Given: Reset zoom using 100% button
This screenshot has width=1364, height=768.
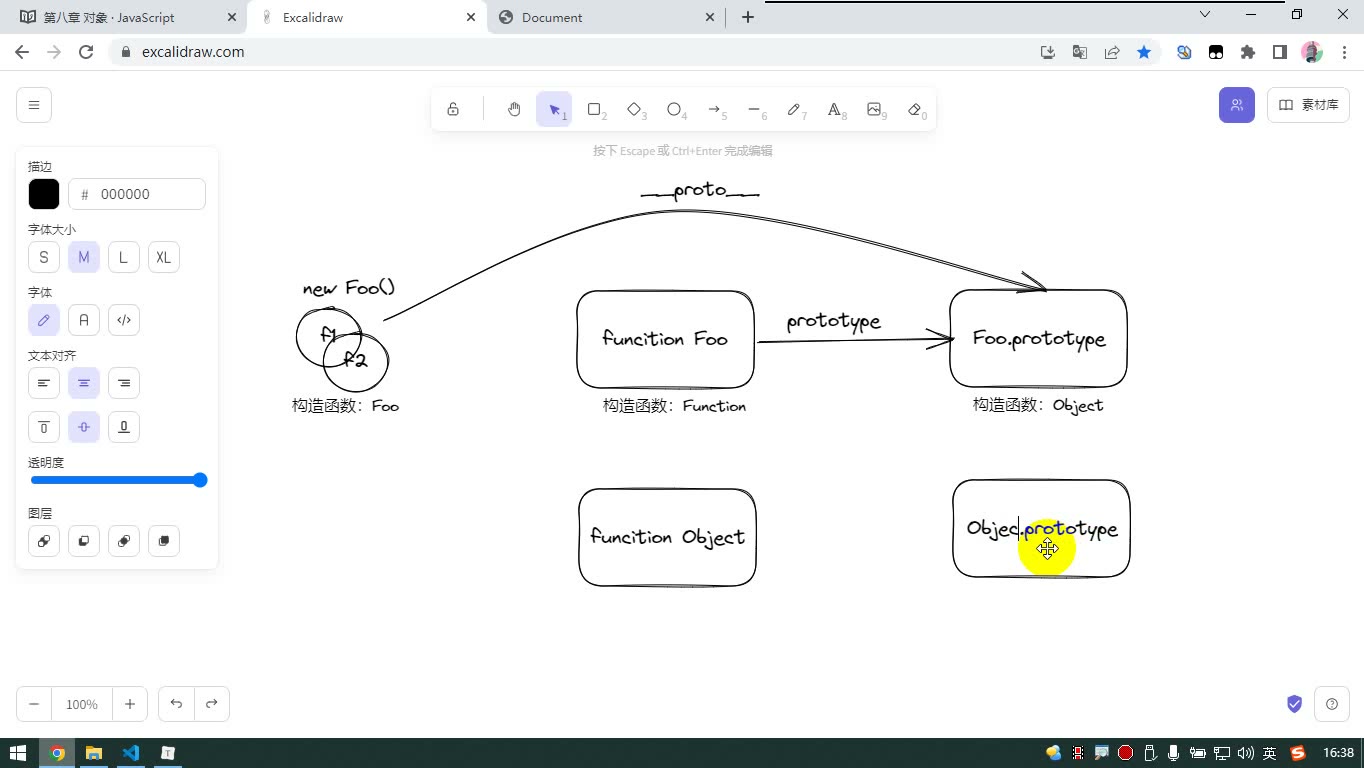Looking at the screenshot, I should pyautogui.click(x=82, y=704).
